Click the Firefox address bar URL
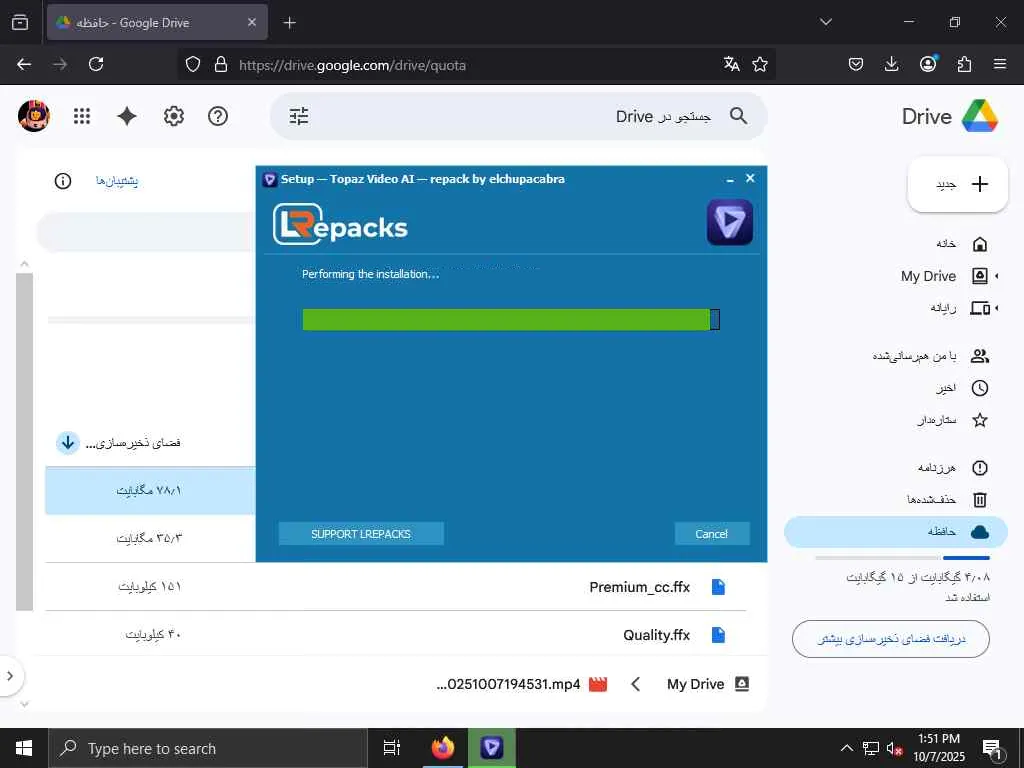The image size is (1024, 768). coord(353,65)
